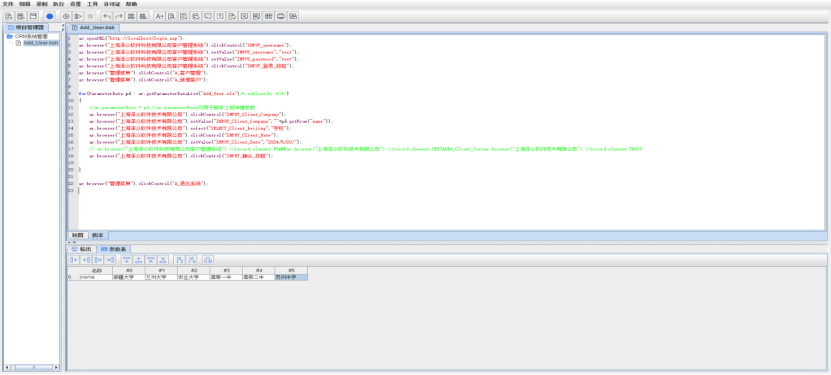Click the circled play run icon

point(66,16)
